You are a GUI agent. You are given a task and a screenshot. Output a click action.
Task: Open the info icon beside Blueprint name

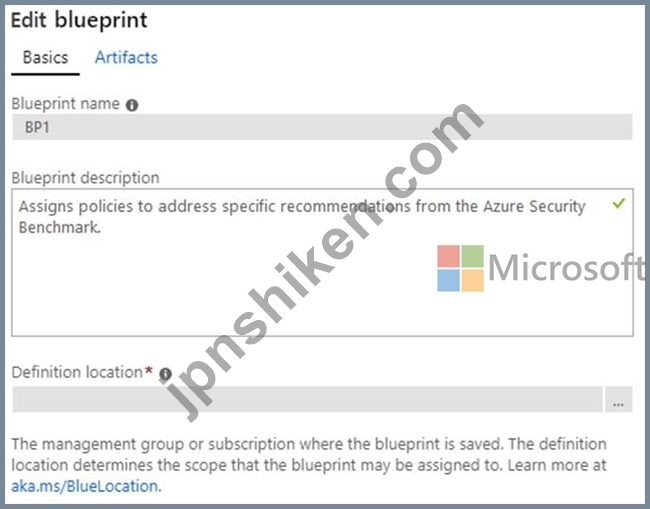pyautogui.click(x=132, y=105)
